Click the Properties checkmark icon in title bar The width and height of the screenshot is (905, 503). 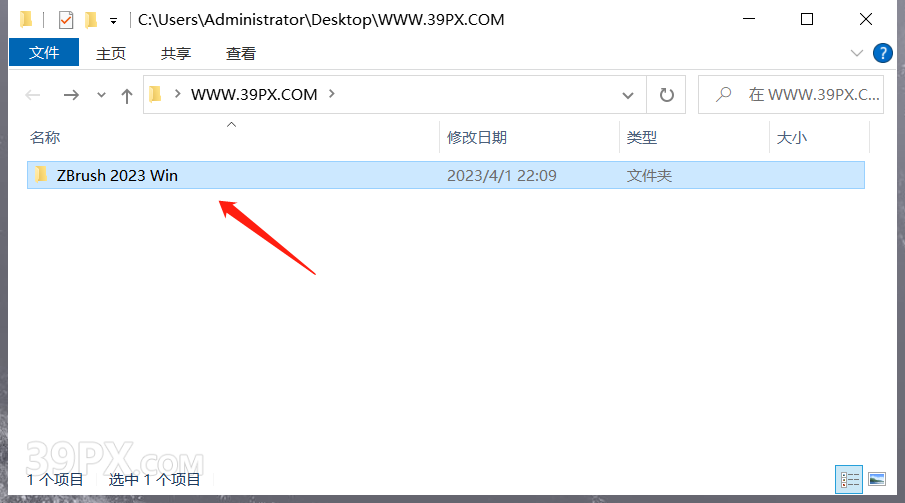point(66,20)
